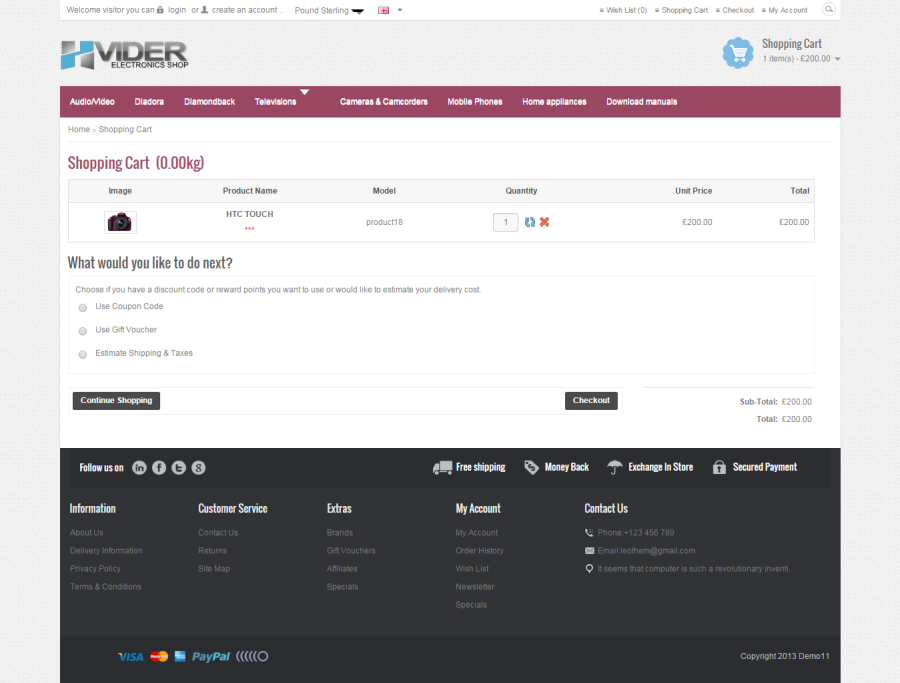This screenshot has width=900, height=683.
Task: Open the Privacy Policy footer link
Action: pos(95,569)
